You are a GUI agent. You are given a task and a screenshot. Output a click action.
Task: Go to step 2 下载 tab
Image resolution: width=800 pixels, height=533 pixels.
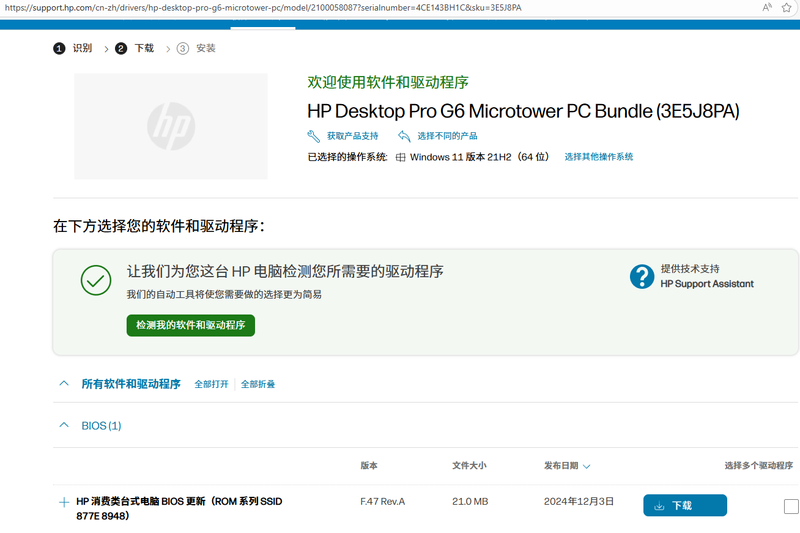coord(135,48)
